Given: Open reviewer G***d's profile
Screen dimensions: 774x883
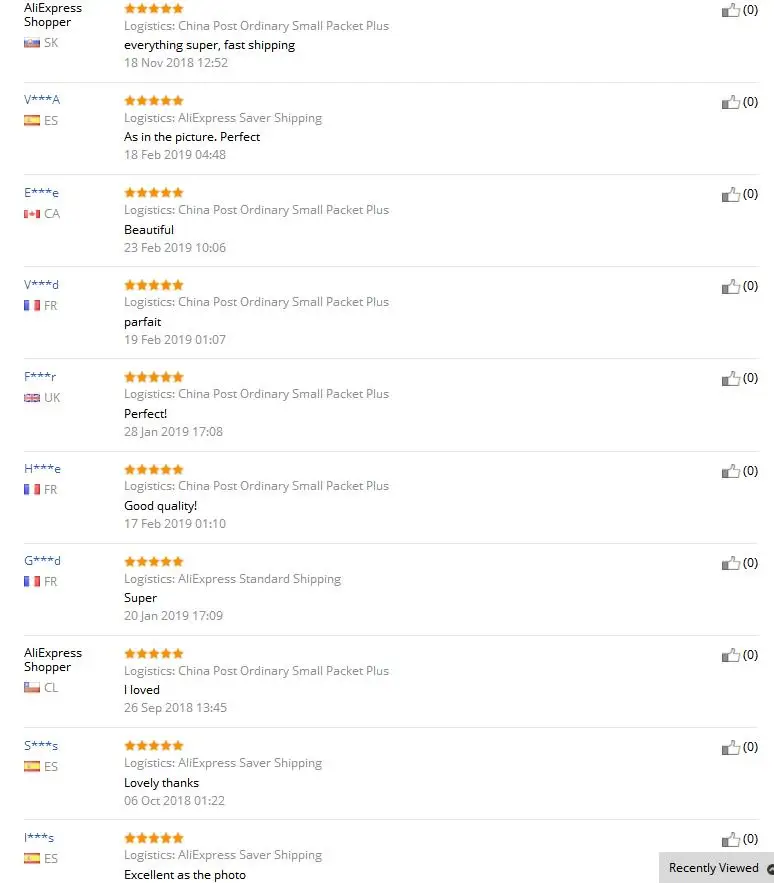Looking at the screenshot, I should (42, 561).
